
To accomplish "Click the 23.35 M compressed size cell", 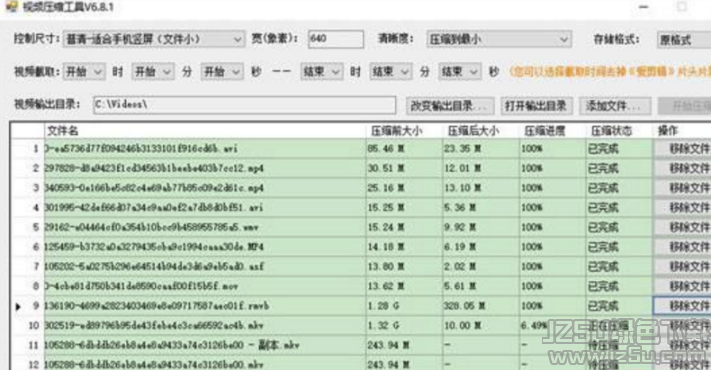I will point(481,149).
